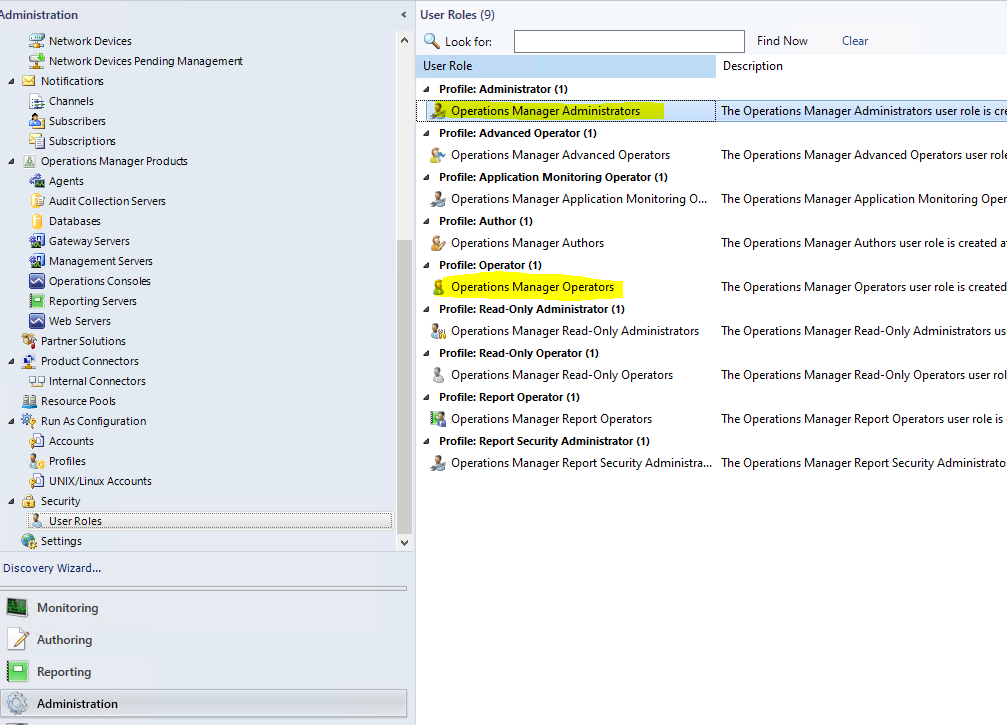Image resolution: width=1007 pixels, height=725 pixels.
Task: Click inside the Look for search field
Action: 628,41
